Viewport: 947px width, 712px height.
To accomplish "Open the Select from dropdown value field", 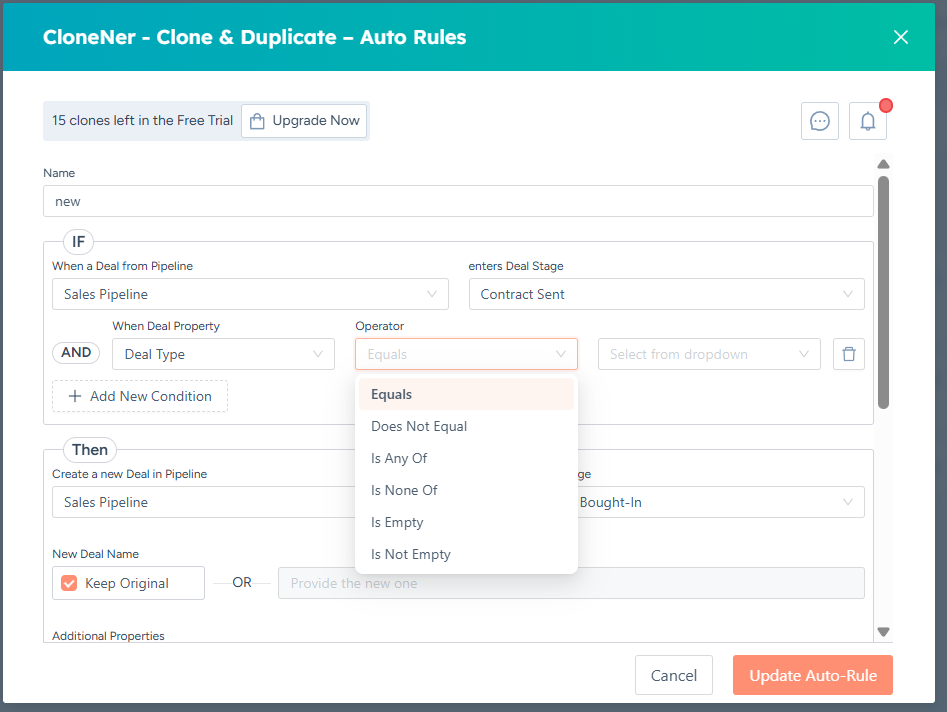I will point(709,354).
